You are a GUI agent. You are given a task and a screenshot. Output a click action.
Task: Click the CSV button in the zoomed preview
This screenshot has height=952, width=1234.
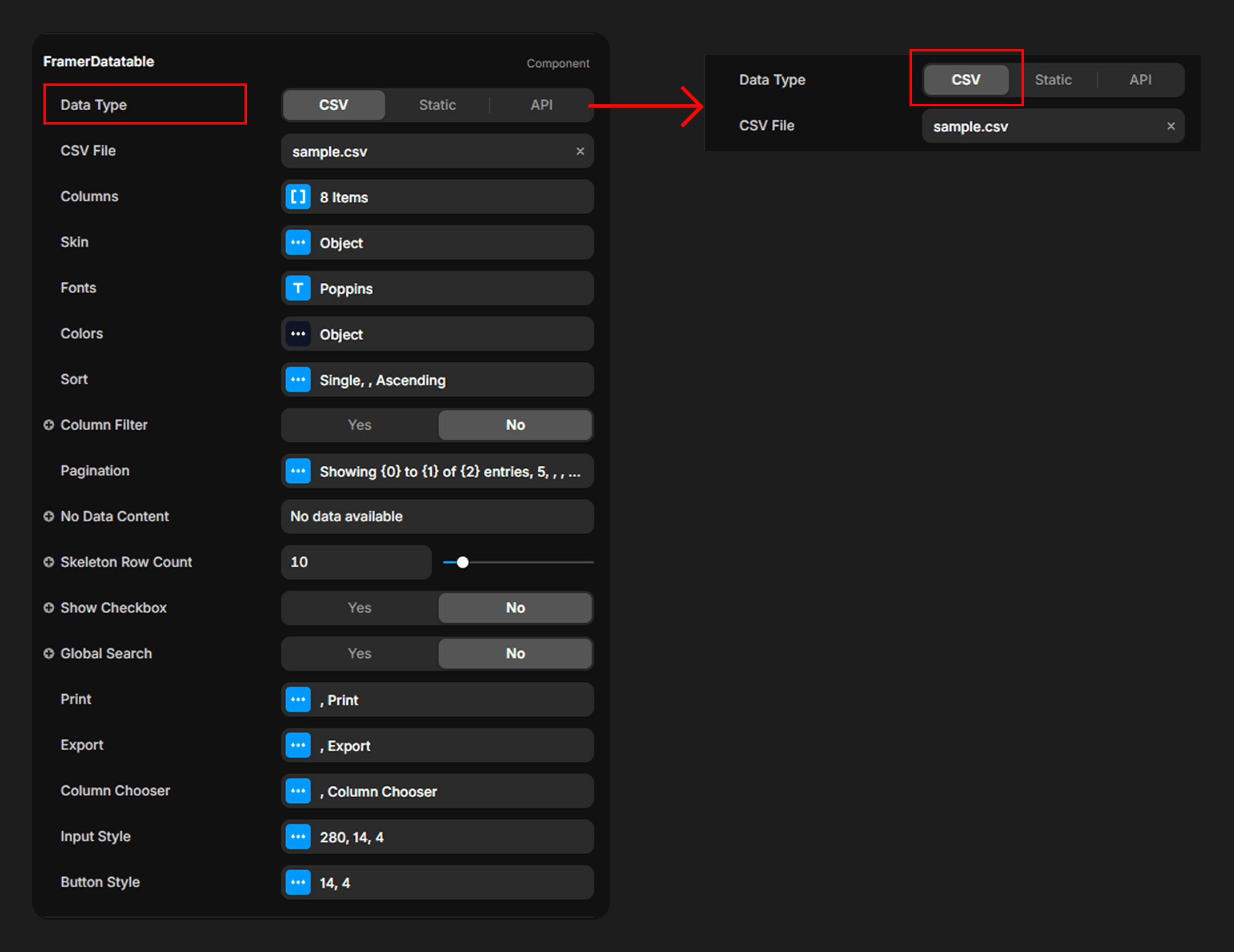[x=965, y=79]
